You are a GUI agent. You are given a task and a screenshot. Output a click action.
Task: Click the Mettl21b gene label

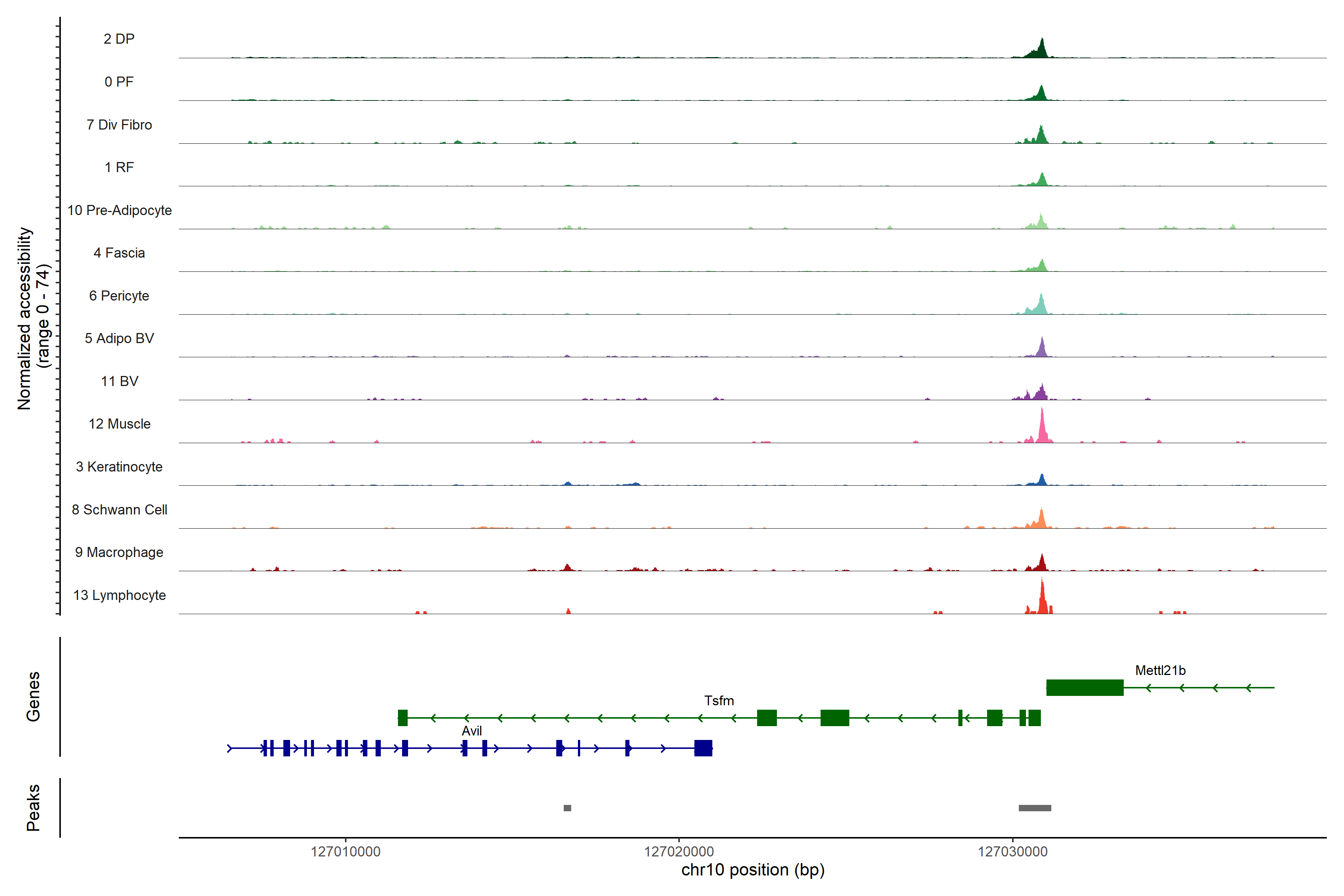[1160, 670]
